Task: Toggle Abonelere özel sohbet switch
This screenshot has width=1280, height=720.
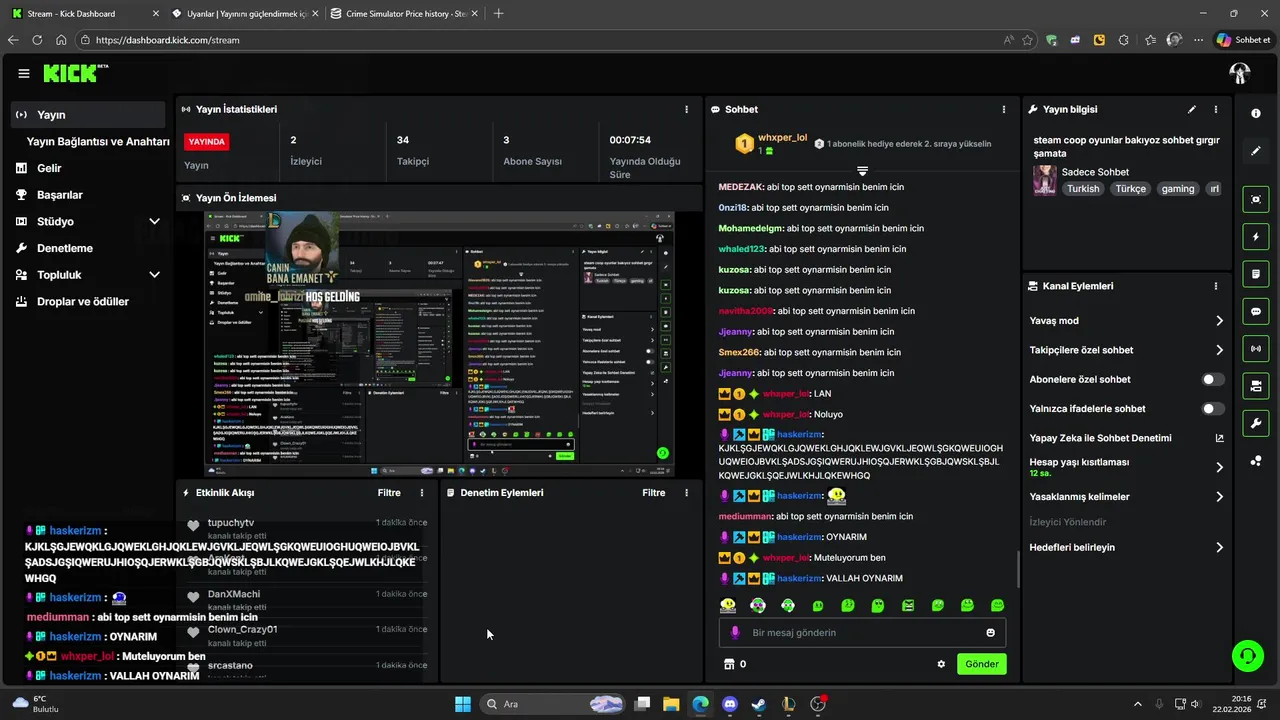Action: [x=1212, y=380]
